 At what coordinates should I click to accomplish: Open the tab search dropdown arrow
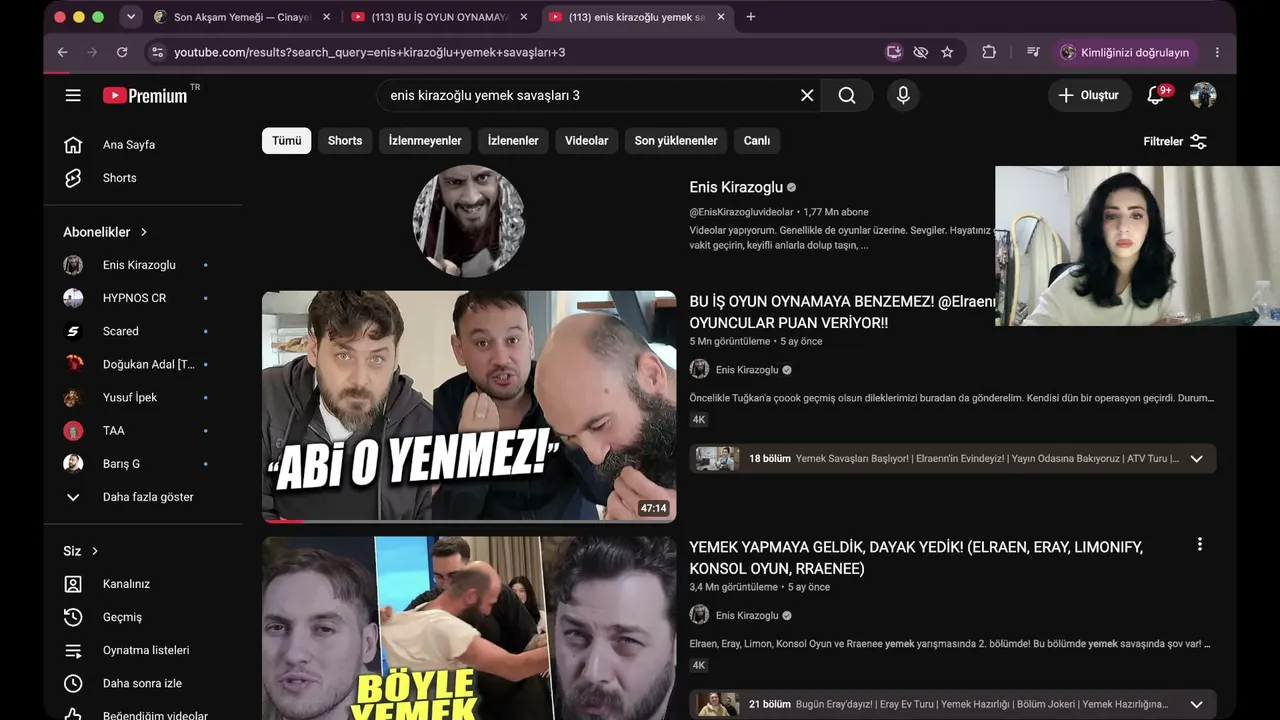(x=131, y=17)
